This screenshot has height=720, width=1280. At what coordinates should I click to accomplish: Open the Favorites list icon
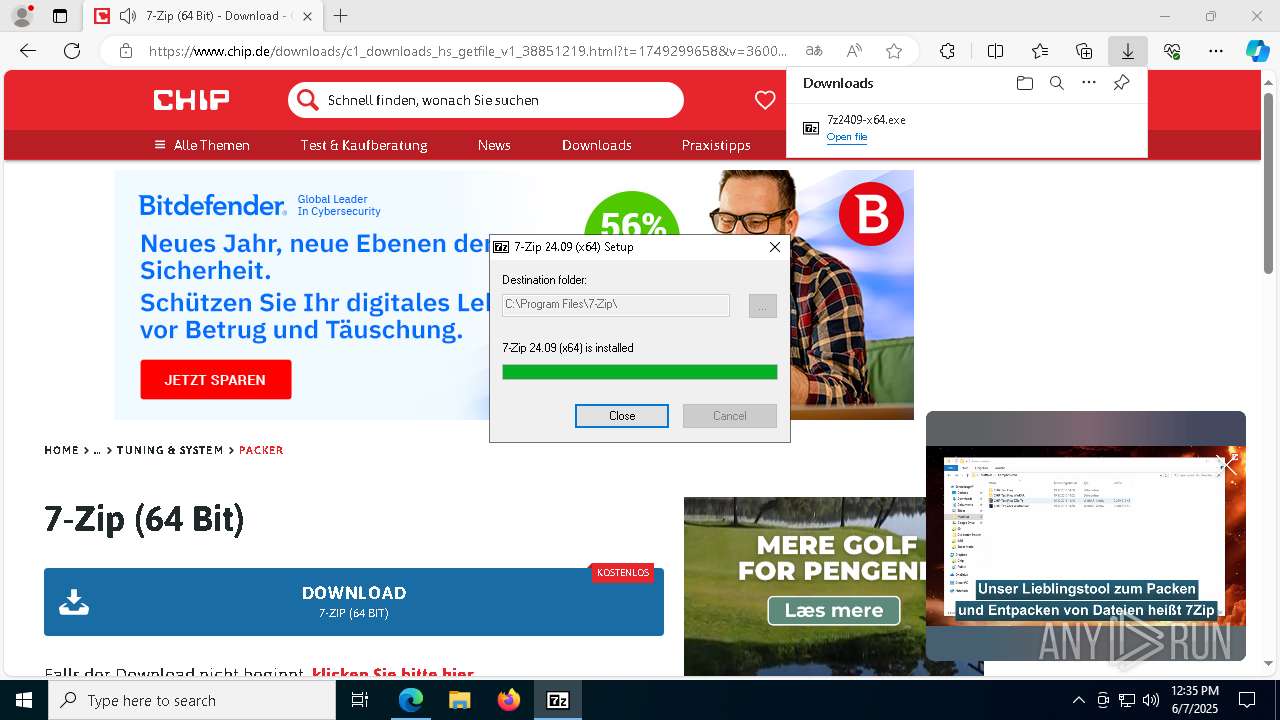pyautogui.click(x=1040, y=51)
